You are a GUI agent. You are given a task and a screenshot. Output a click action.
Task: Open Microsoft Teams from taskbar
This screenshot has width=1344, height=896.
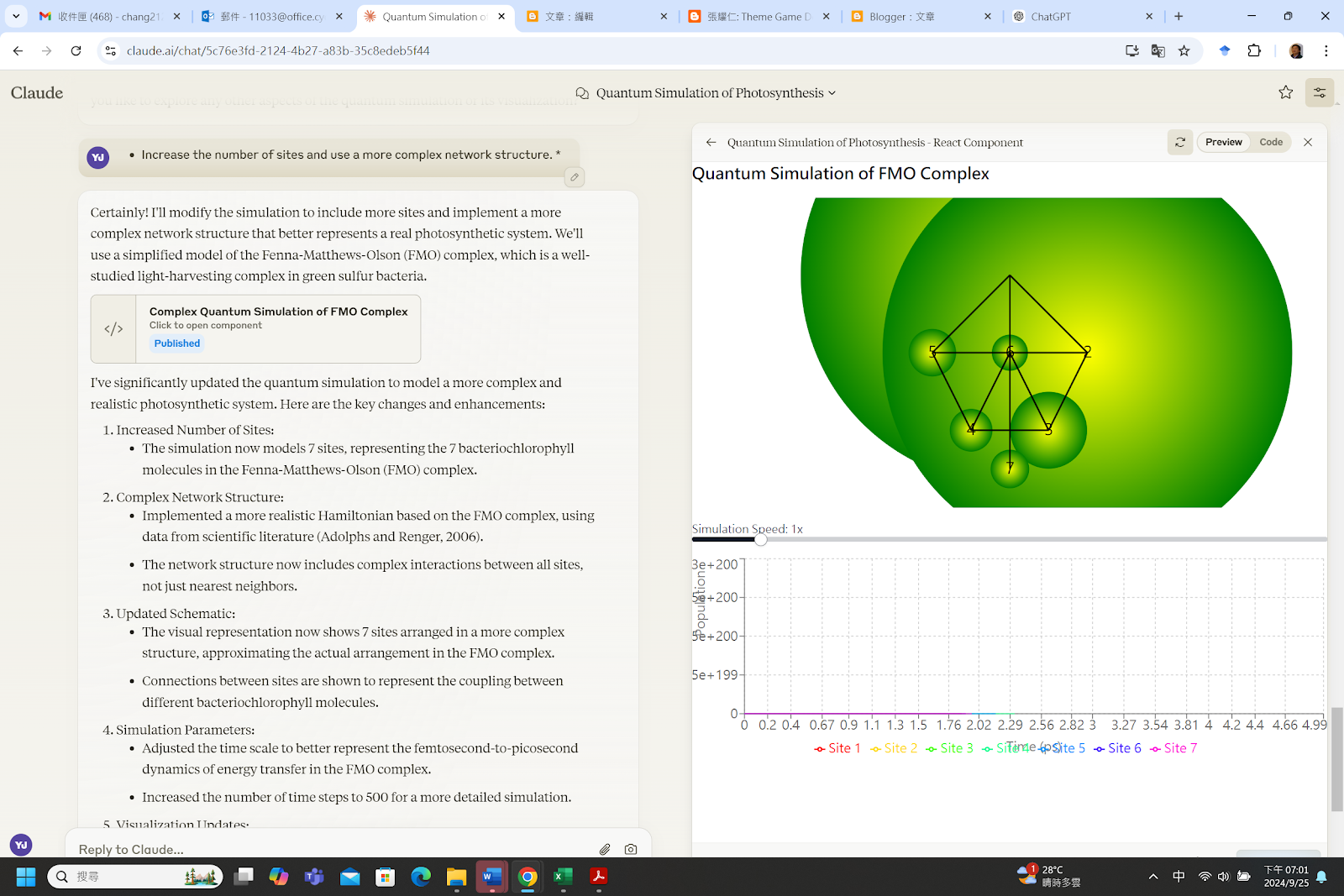coord(314,877)
